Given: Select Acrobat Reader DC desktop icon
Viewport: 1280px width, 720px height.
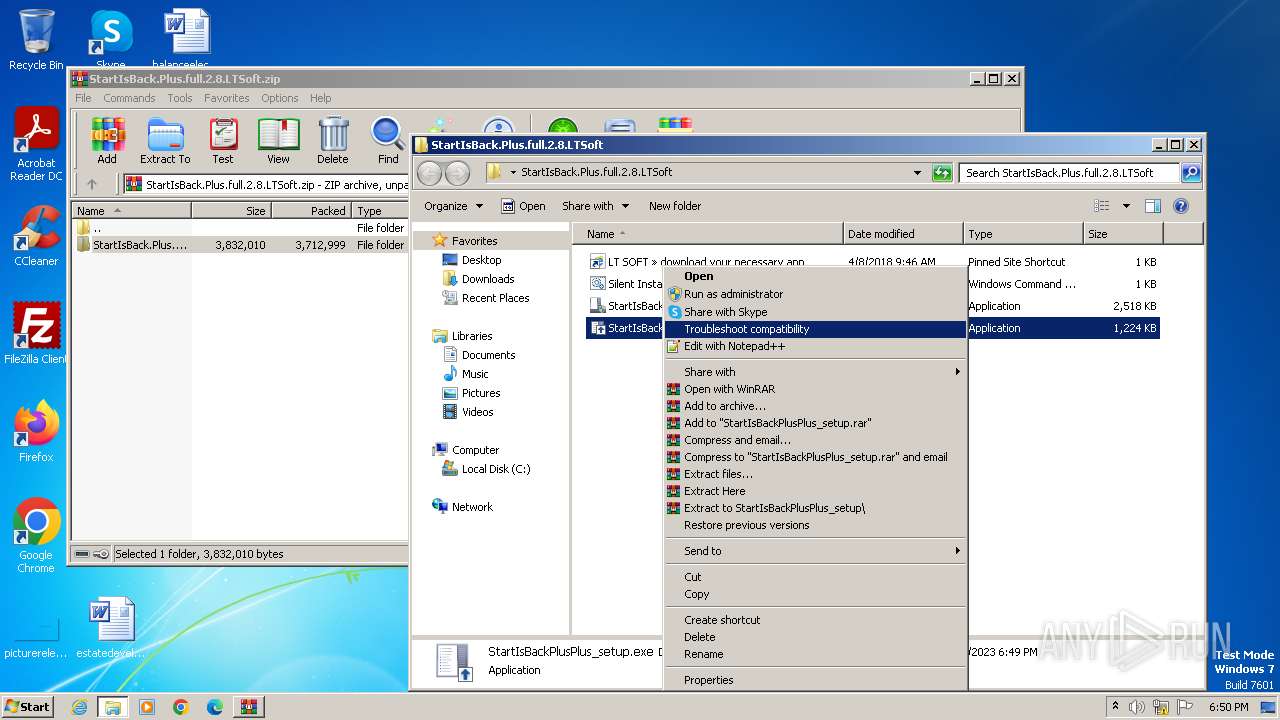Looking at the screenshot, I should click(x=36, y=145).
